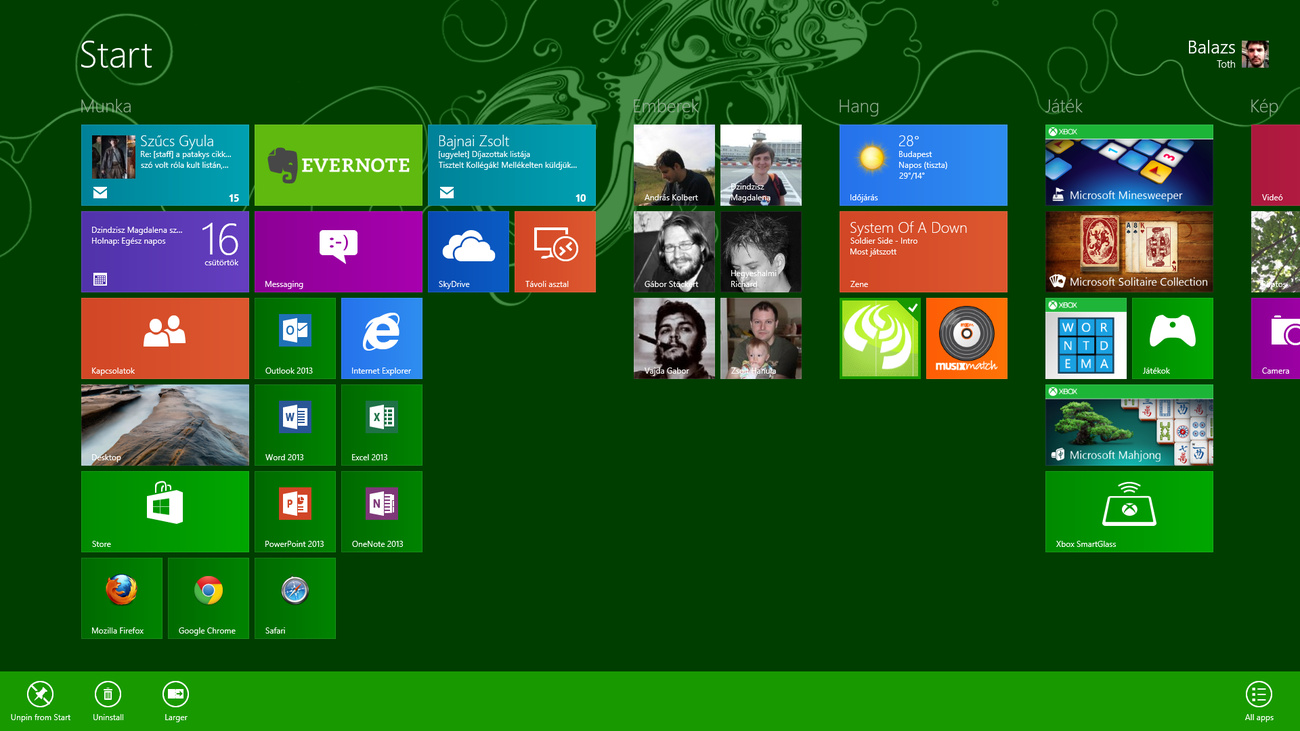Click Unpin from Start in app bar
This screenshot has height=731, width=1300.
pos(40,702)
